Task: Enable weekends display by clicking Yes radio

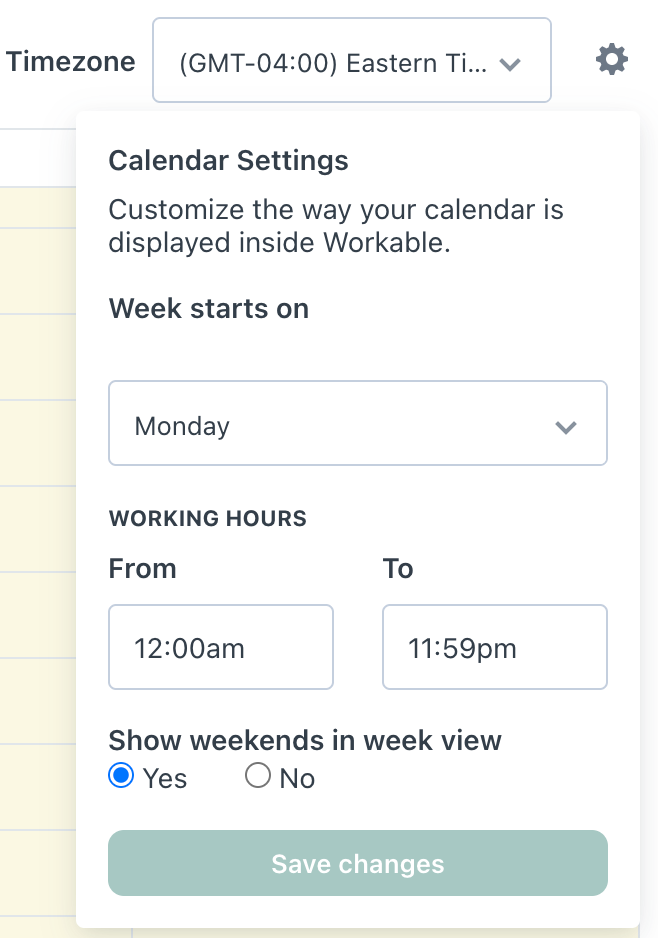Action: [x=120, y=774]
